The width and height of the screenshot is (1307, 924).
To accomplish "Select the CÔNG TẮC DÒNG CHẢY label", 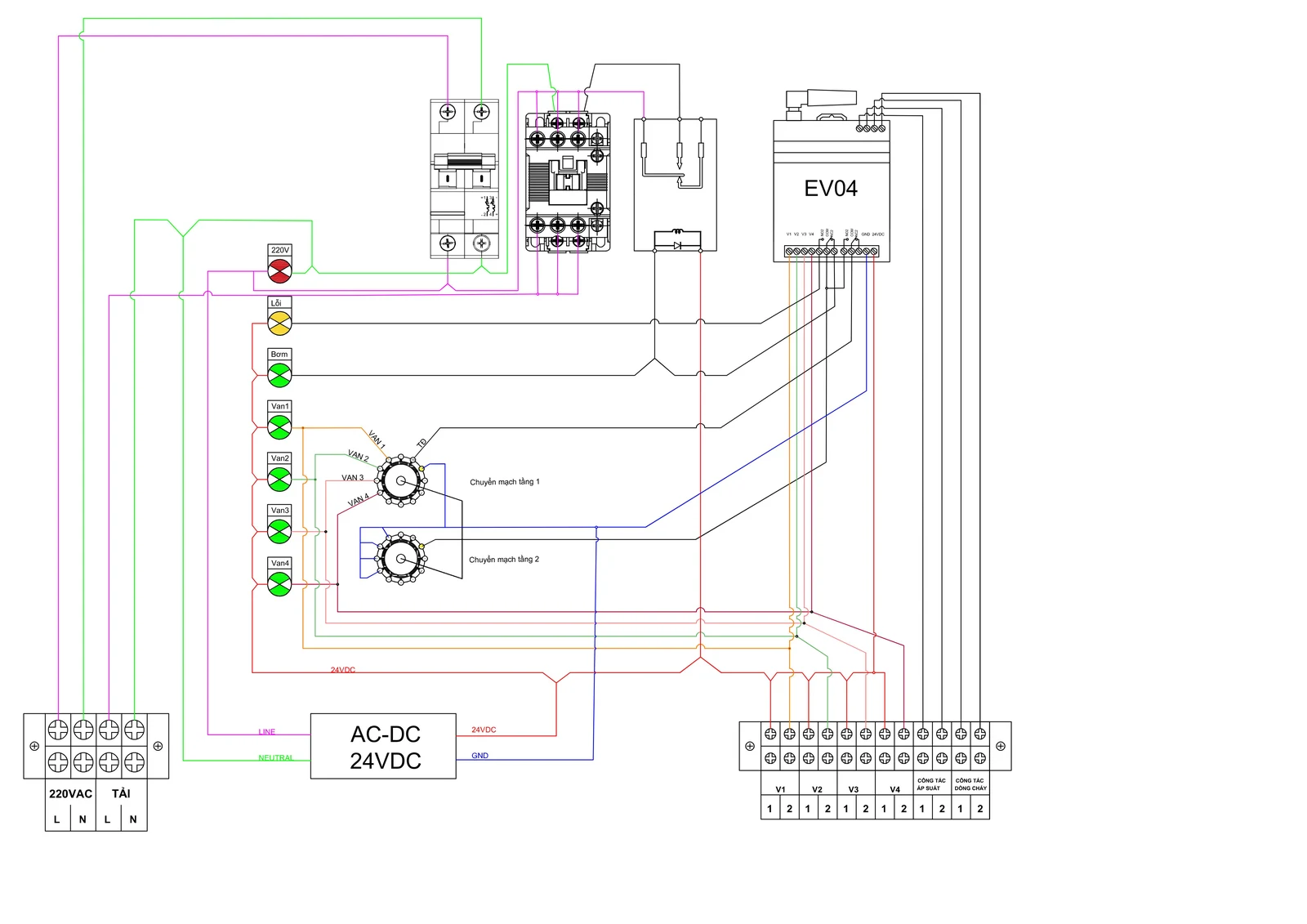I will 970,784.
